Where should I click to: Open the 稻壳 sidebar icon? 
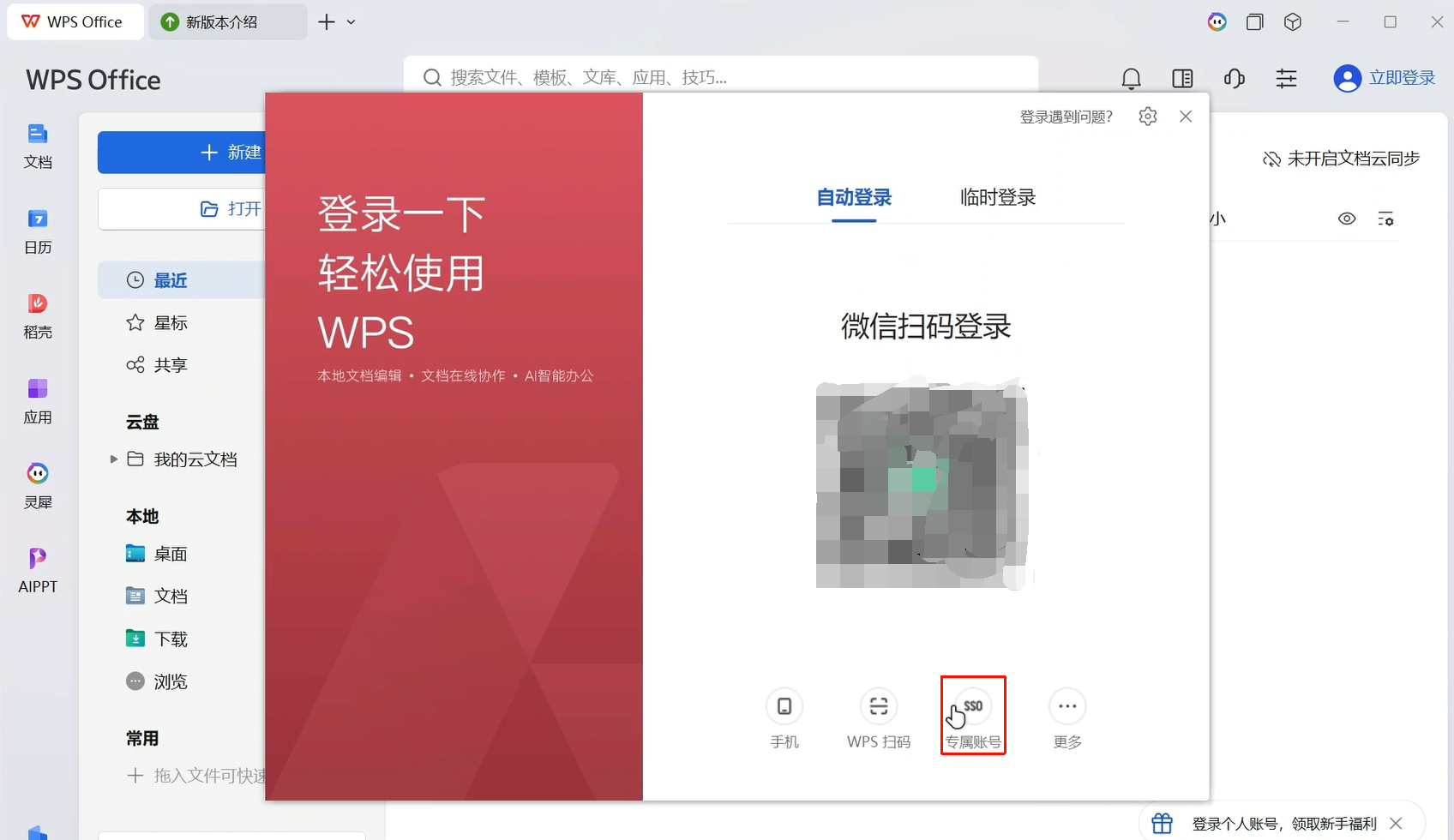38,316
